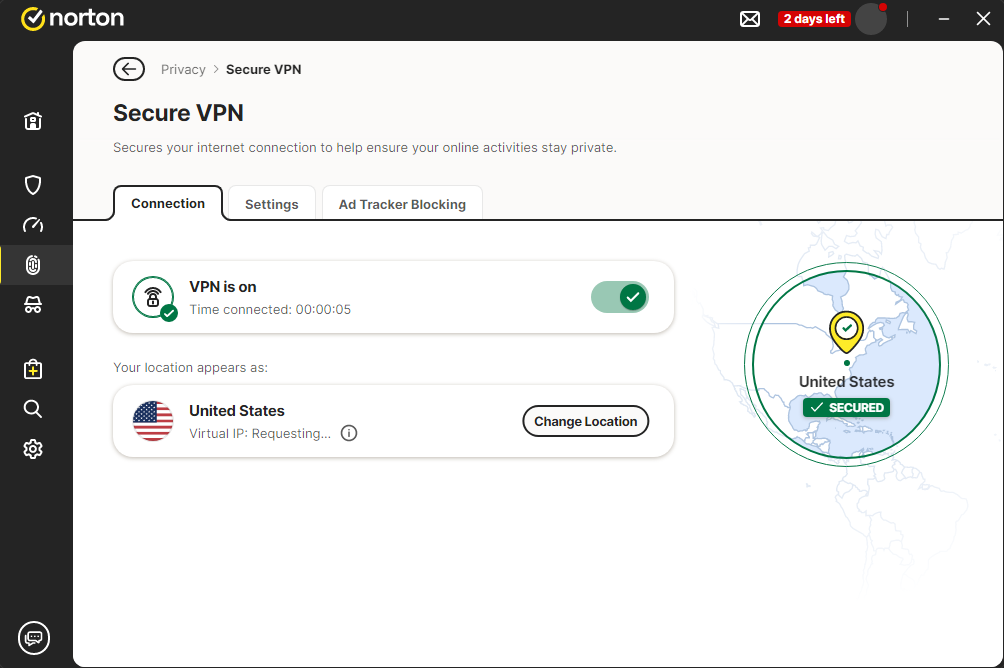Click 'Your location appears as:' label

pos(191,368)
